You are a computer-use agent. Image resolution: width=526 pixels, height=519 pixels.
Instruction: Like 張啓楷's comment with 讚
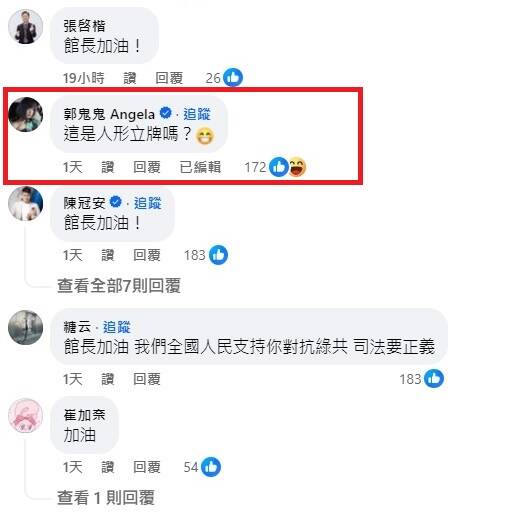[130, 78]
